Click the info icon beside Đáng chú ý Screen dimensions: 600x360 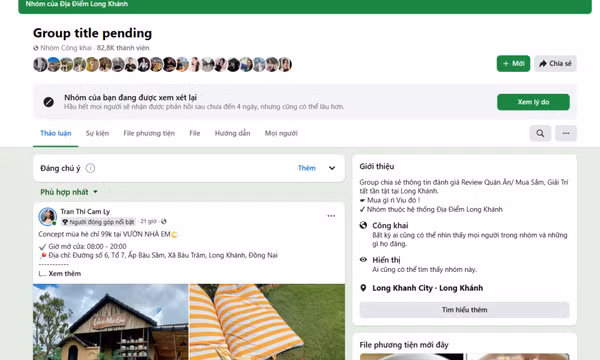pyautogui.click(x=90, y=168)
